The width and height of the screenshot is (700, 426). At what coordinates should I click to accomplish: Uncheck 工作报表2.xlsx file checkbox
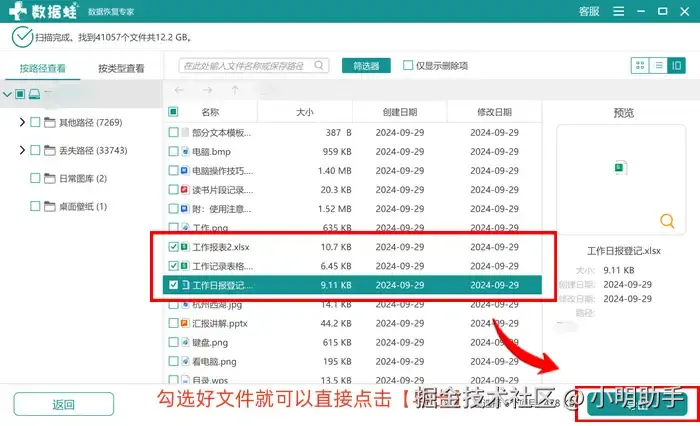(x=173, y=246)
